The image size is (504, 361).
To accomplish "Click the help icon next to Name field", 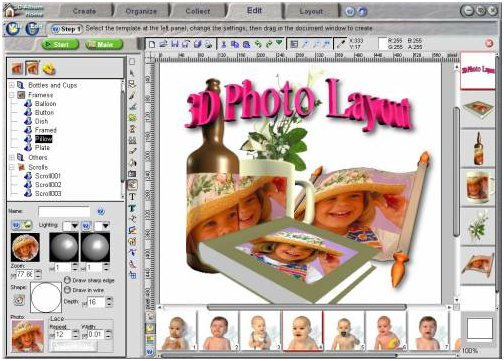I will tap(101, 211).
